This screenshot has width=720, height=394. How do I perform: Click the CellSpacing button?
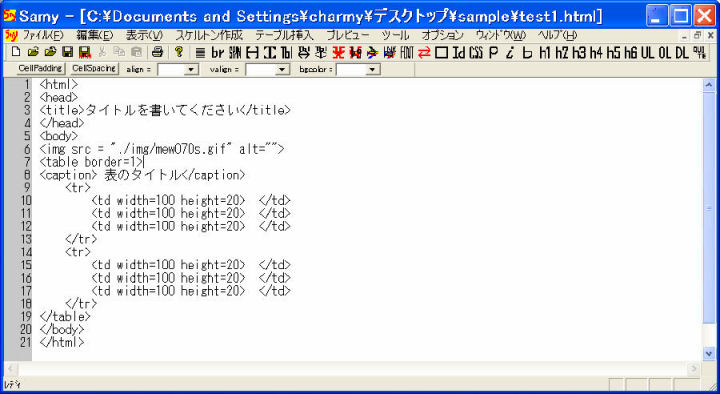pos(94,68)
